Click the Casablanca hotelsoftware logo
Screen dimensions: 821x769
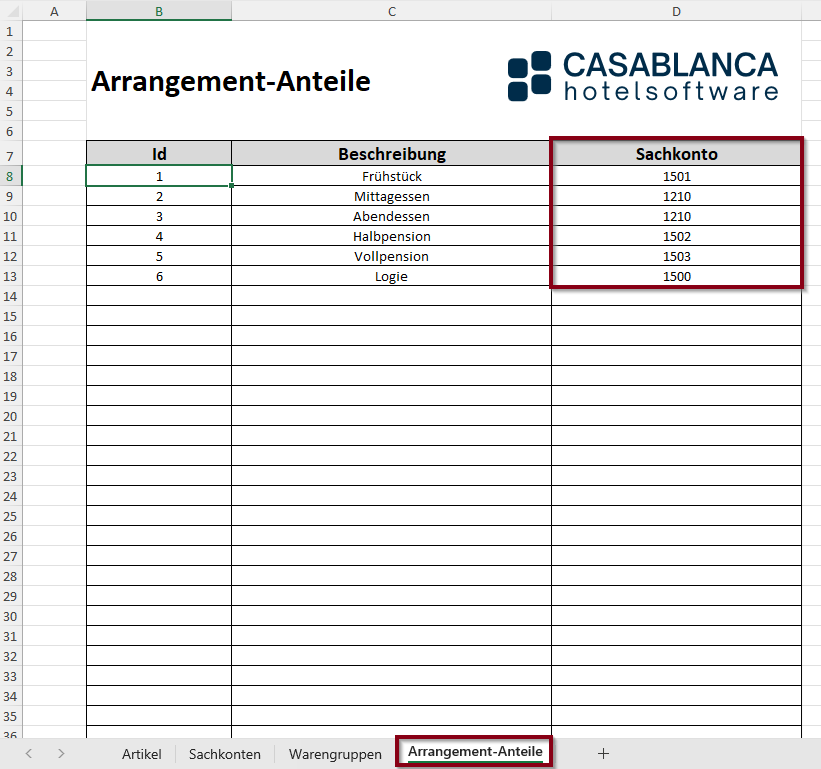pyautogui.click(x=643, y=76)
